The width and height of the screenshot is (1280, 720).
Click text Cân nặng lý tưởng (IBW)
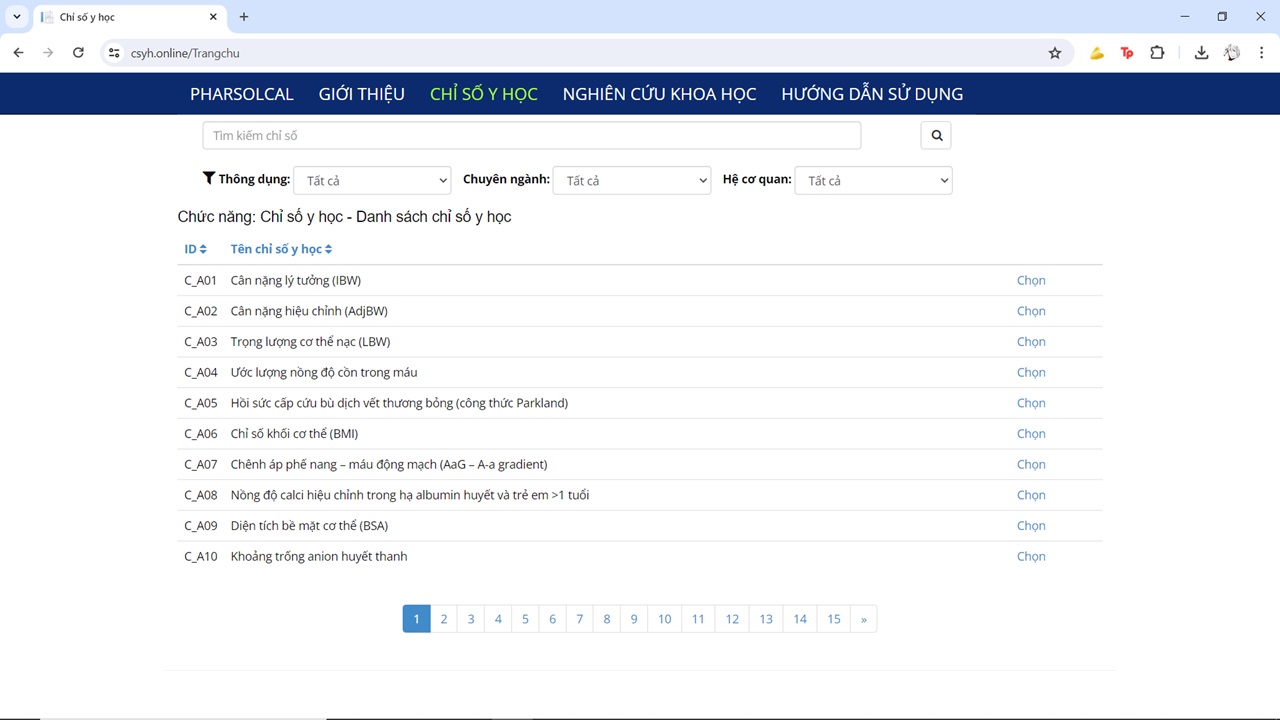coord(296,280)
